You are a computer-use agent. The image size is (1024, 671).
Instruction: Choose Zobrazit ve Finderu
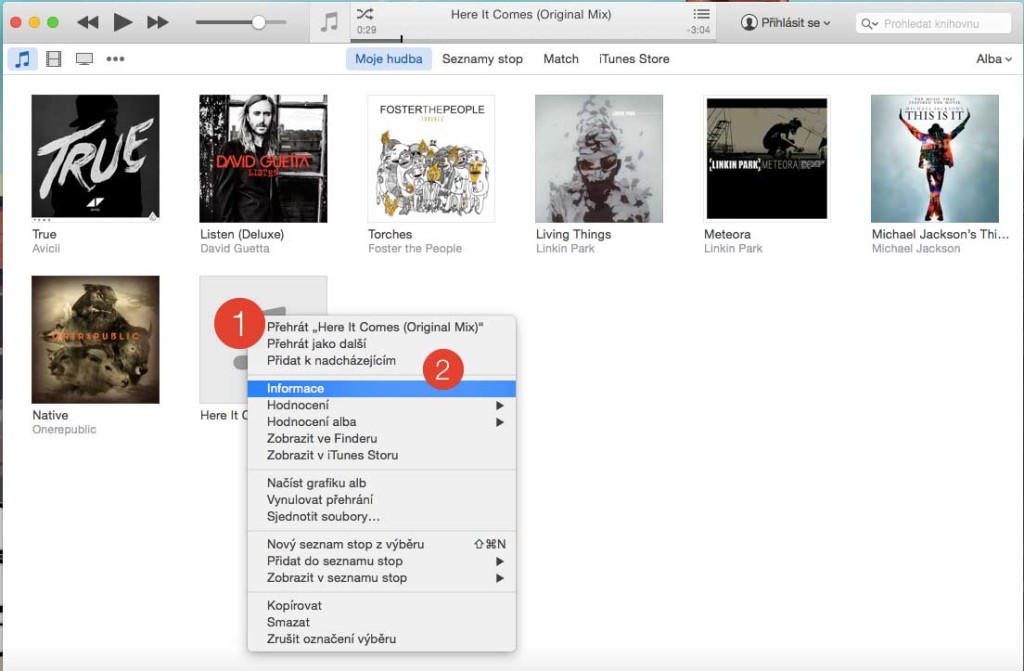click(x=381, y=438)
